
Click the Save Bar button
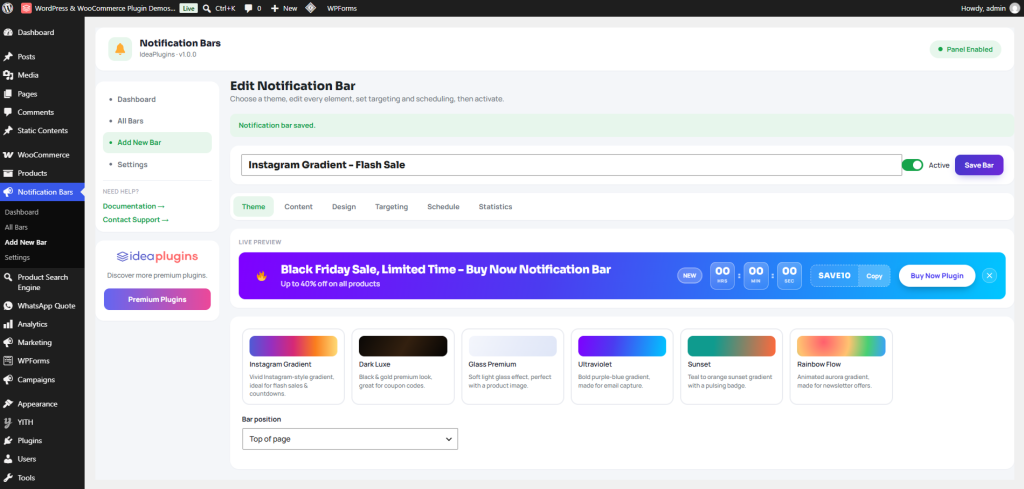pos(979,165)
